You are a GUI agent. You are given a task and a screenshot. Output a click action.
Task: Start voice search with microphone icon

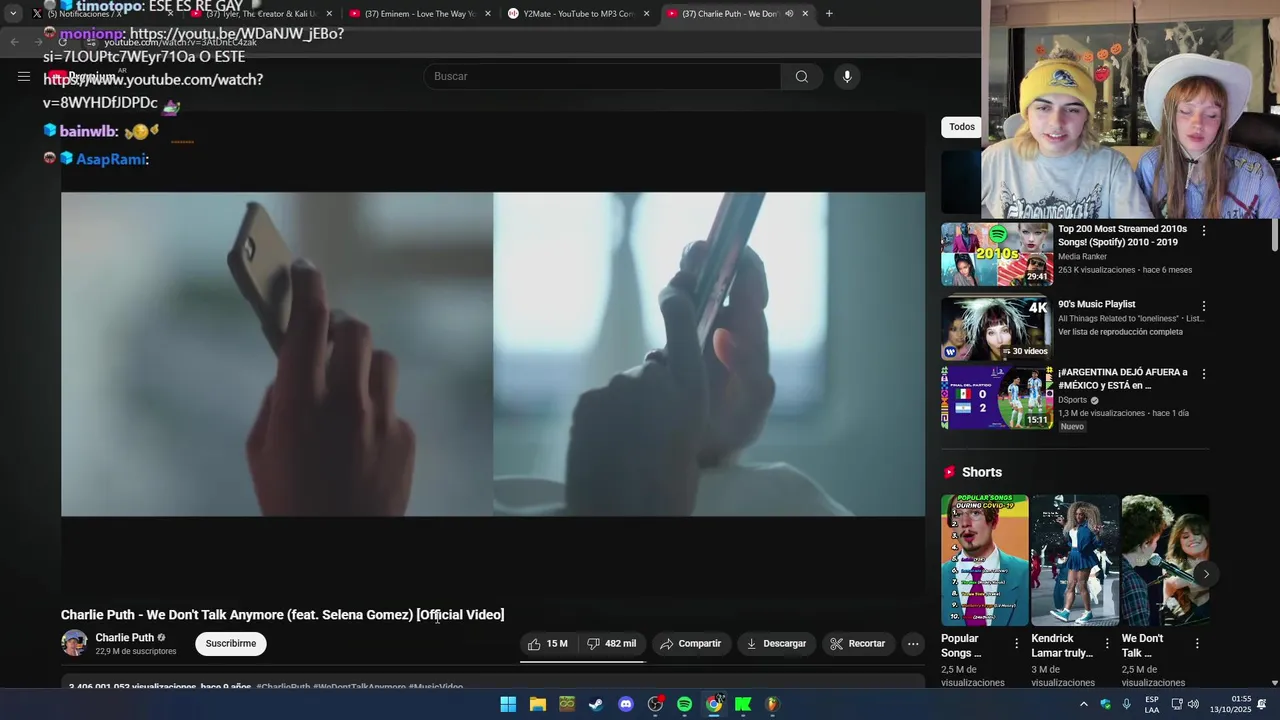click(x=847, y=77)
